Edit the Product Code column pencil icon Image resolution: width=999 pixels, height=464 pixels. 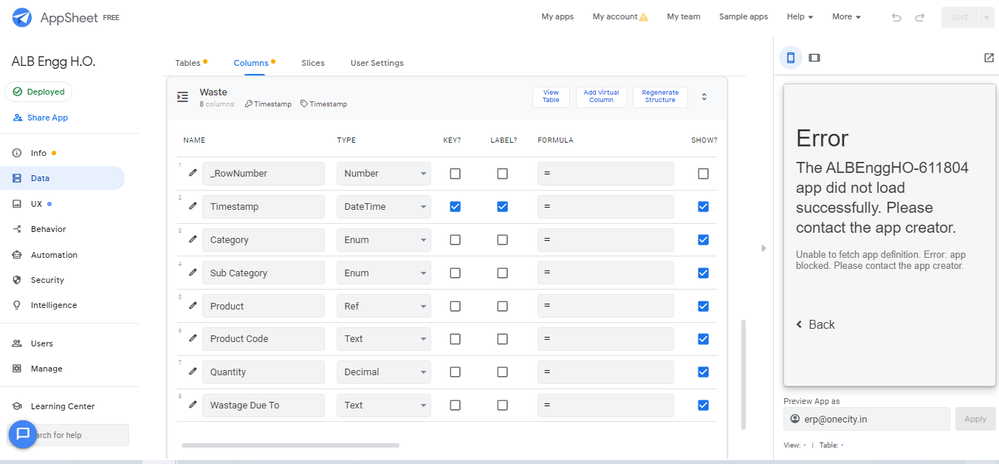193,338
